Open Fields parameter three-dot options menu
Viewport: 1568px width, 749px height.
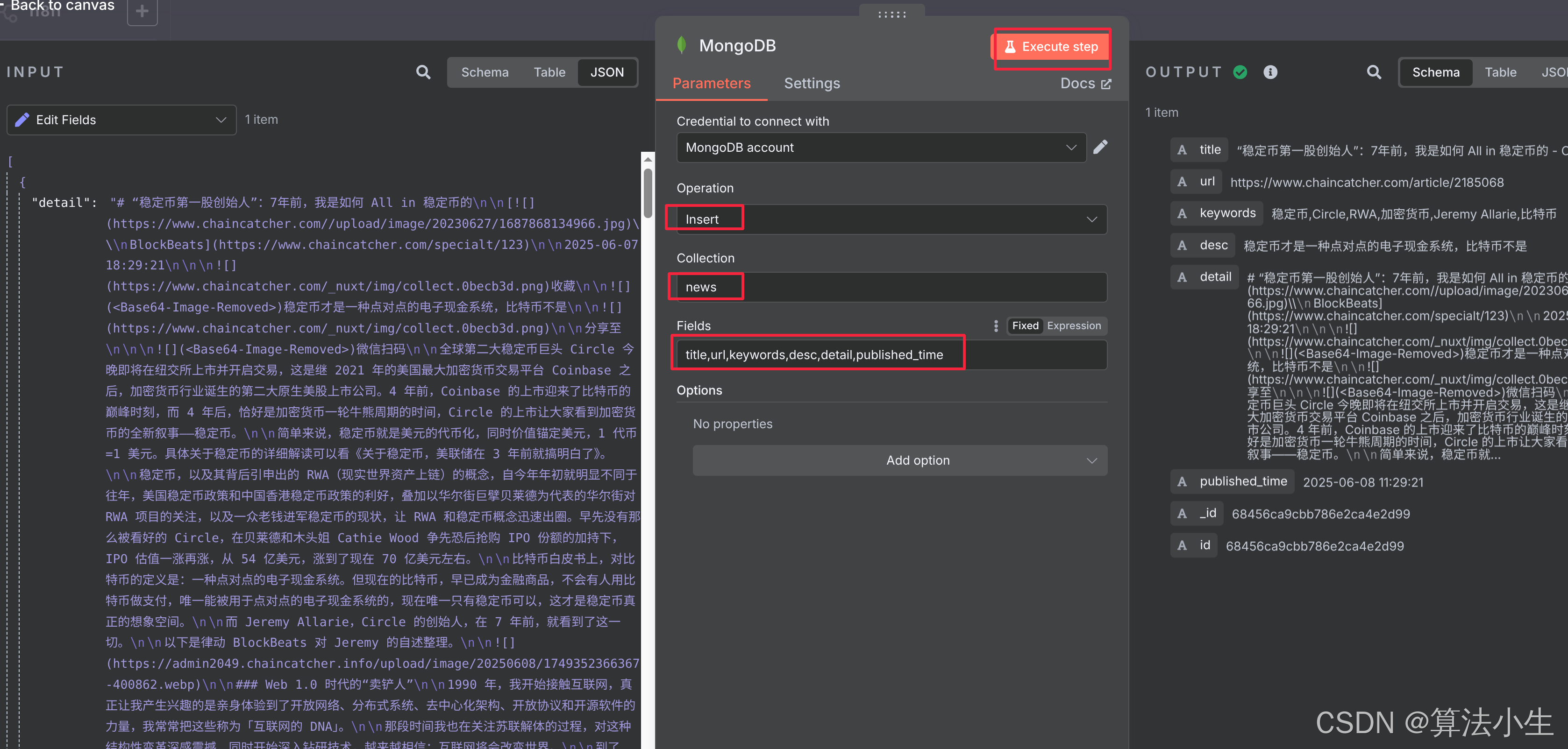tap(996, 326)
